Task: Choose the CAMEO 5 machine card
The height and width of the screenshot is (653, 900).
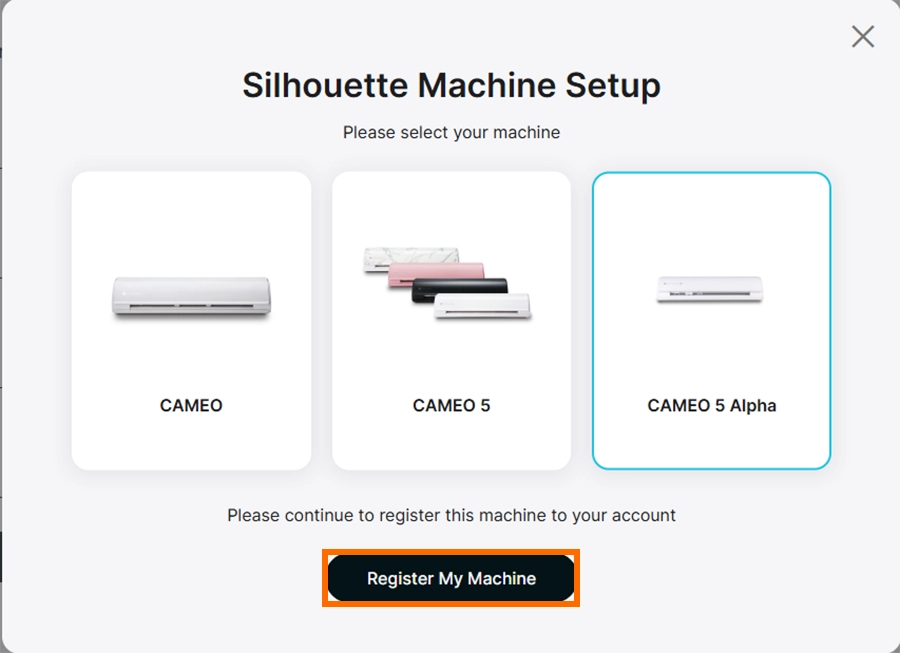Action: coord(451,320)
